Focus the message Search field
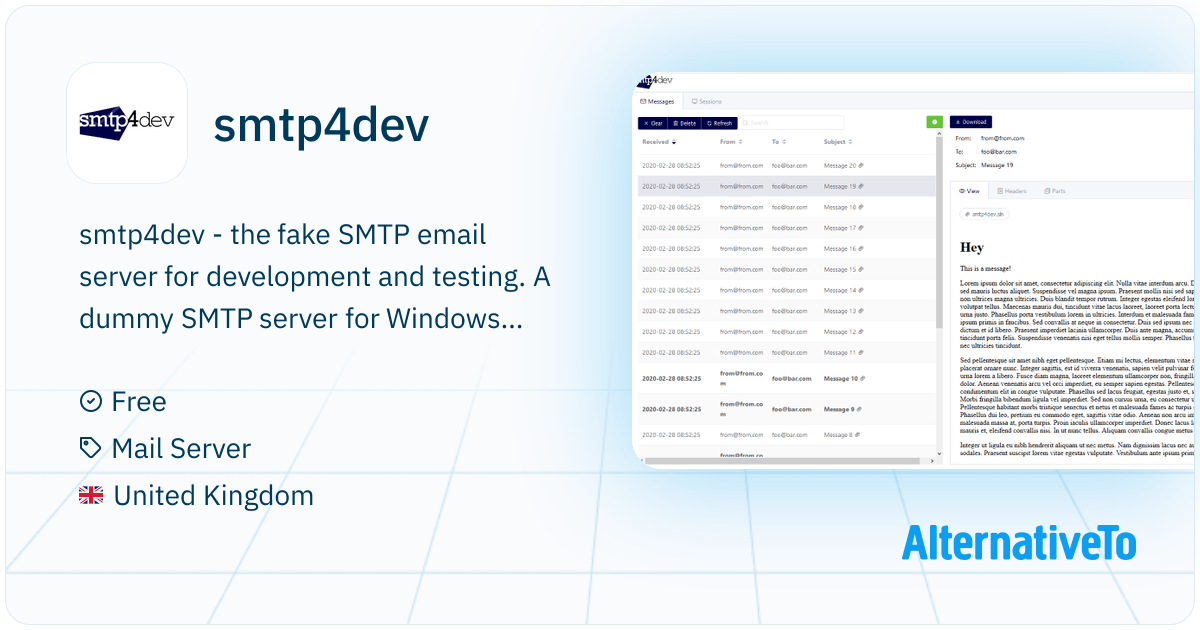 (791, 123)
